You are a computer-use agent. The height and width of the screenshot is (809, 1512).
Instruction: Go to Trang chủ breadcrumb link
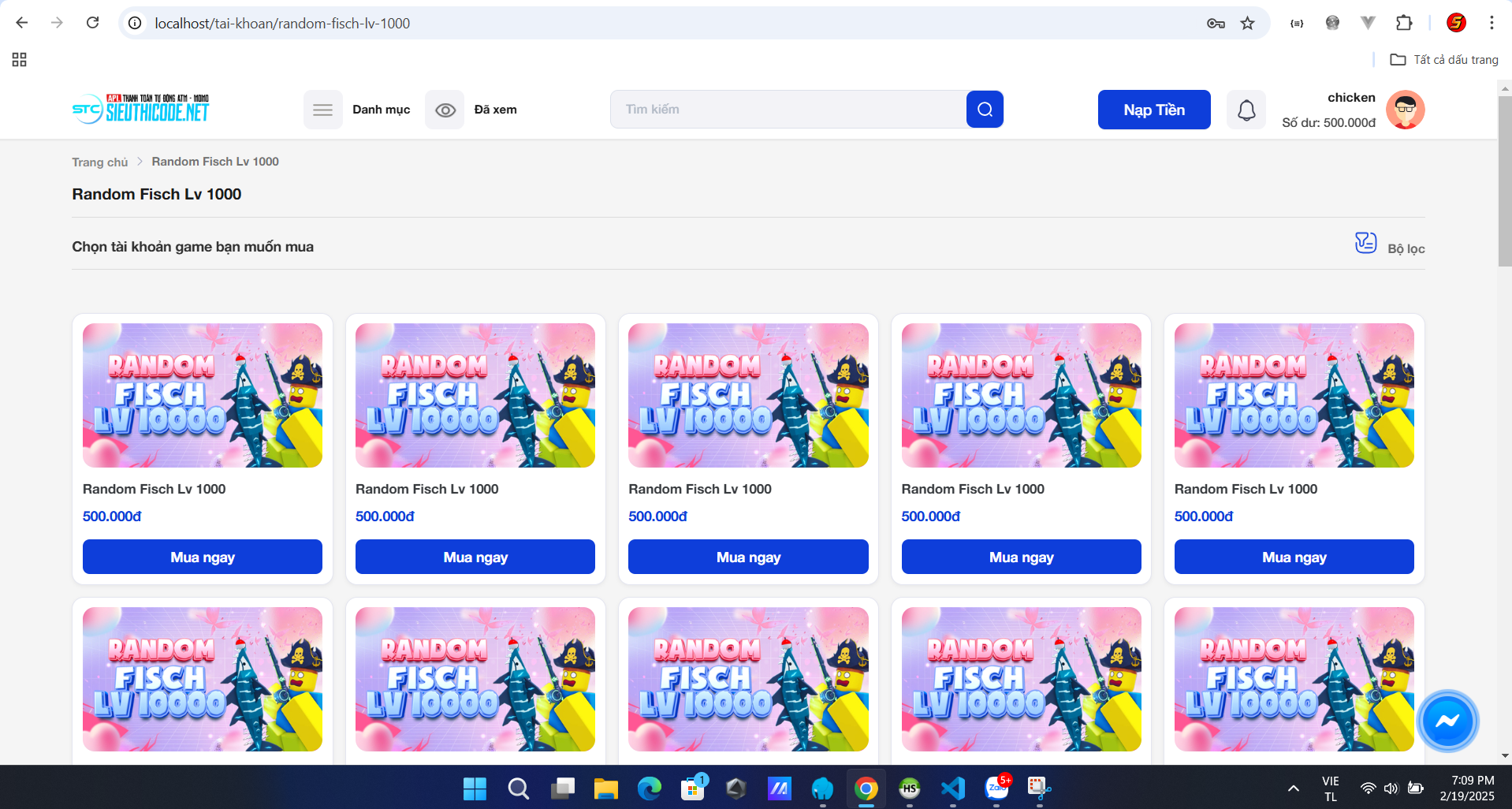tap(99, 162)
